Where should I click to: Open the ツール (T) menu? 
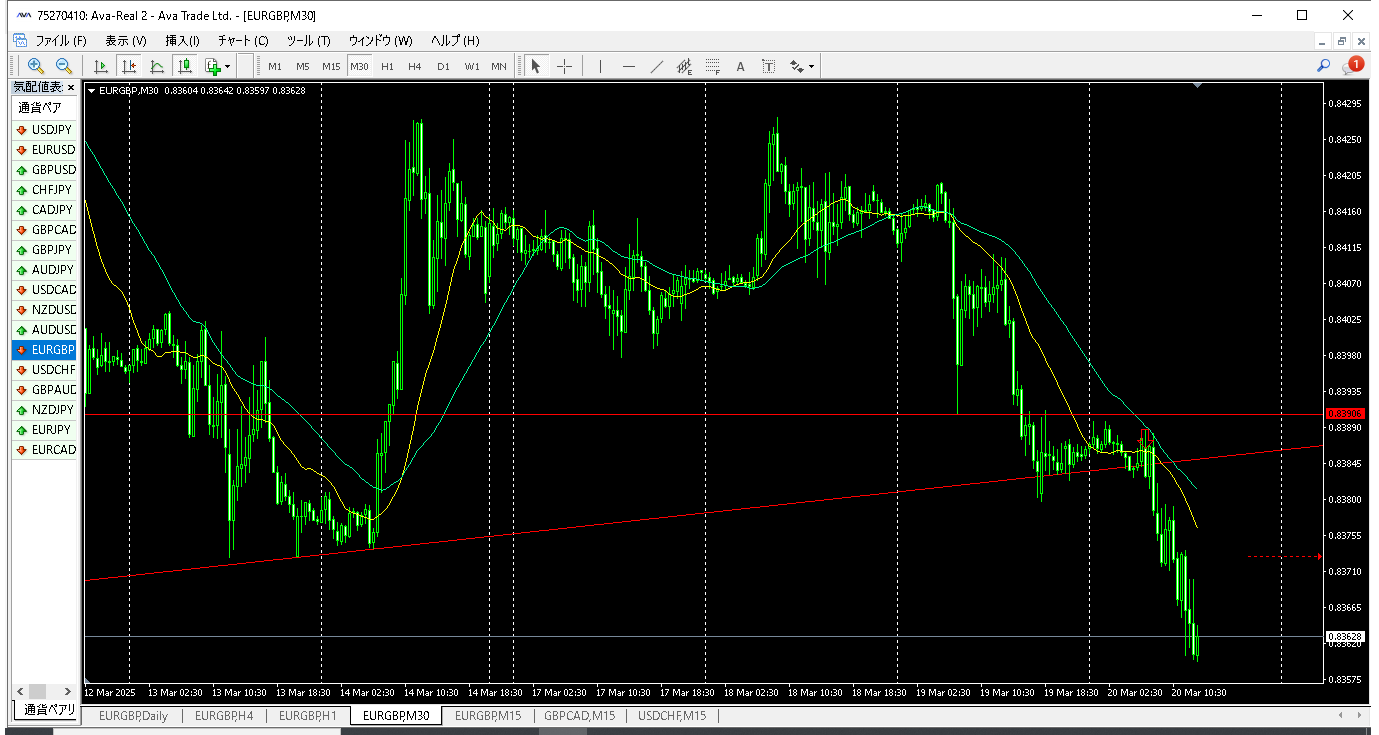point(308,41)
